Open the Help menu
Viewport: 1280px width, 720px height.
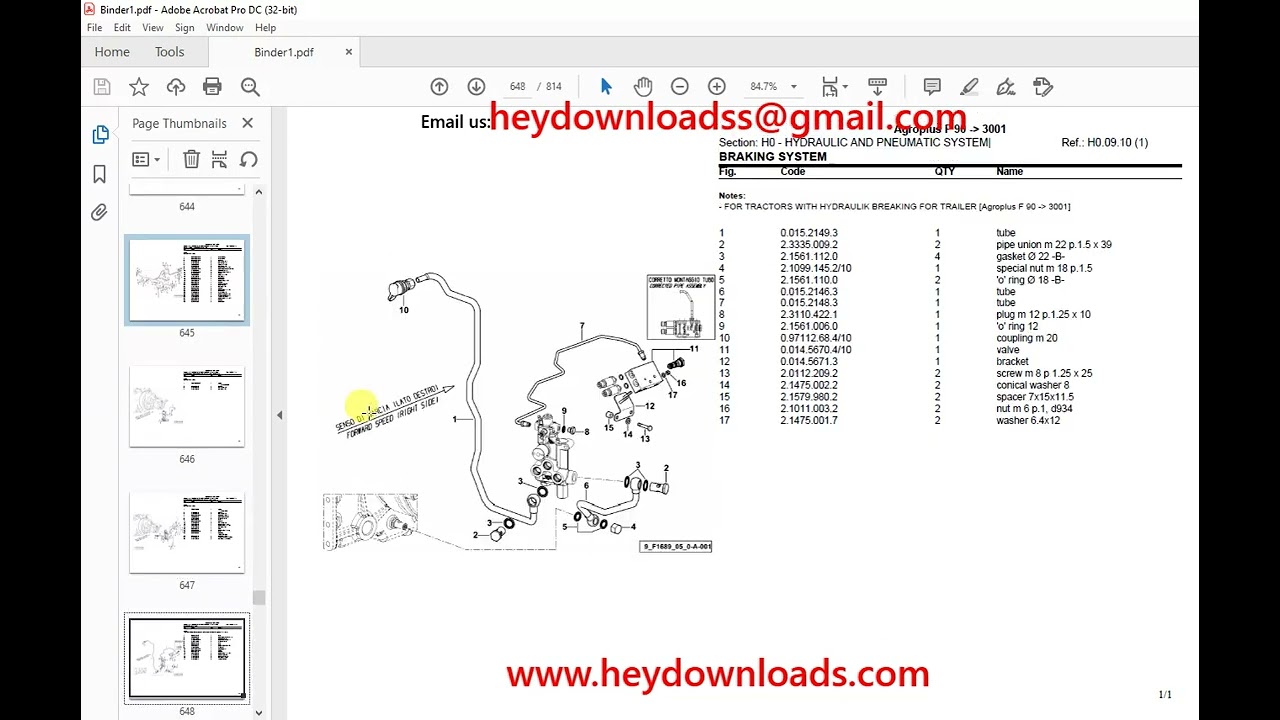pos(265,28)
